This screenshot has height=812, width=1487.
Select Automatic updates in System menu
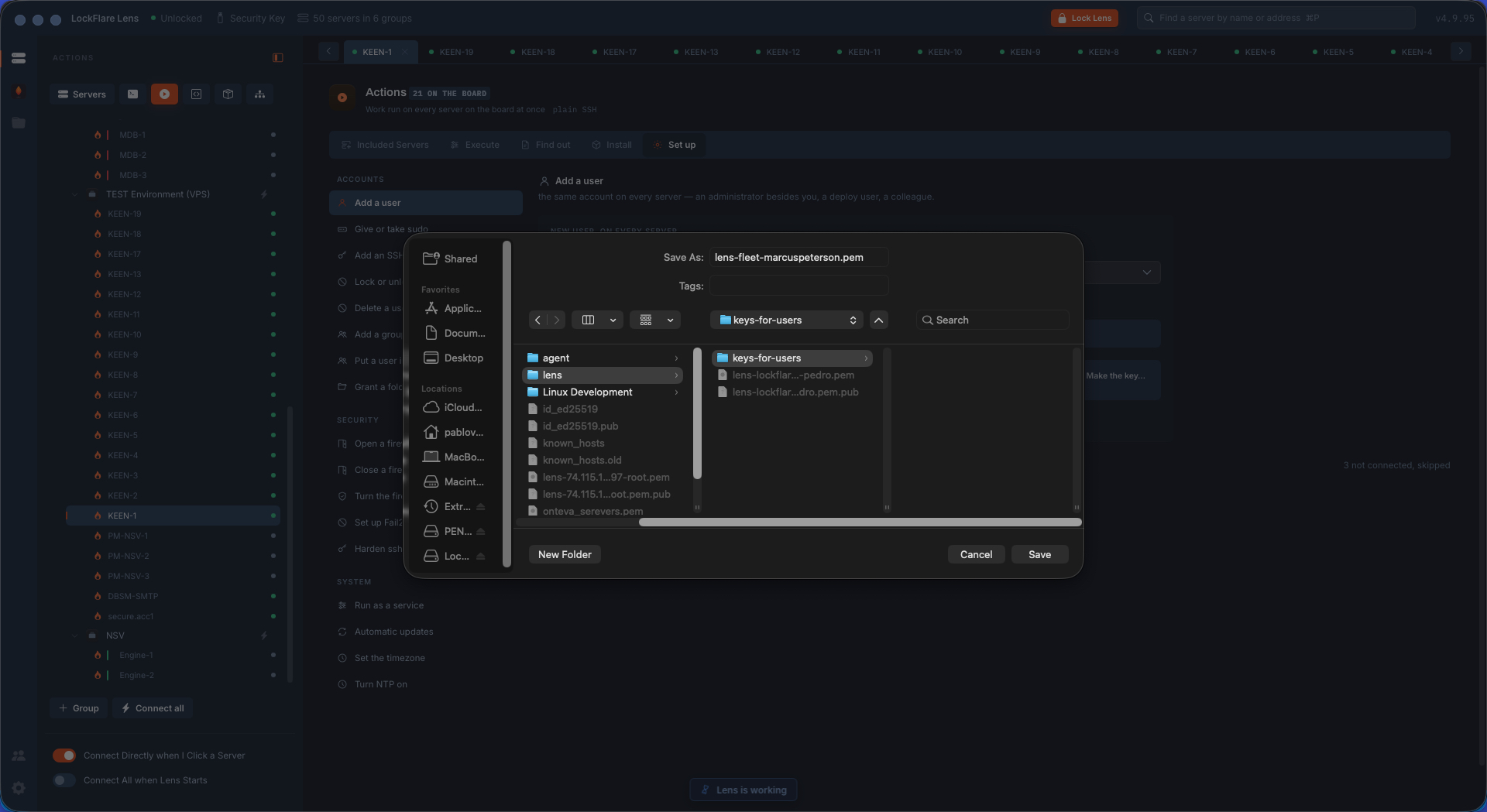393,632
